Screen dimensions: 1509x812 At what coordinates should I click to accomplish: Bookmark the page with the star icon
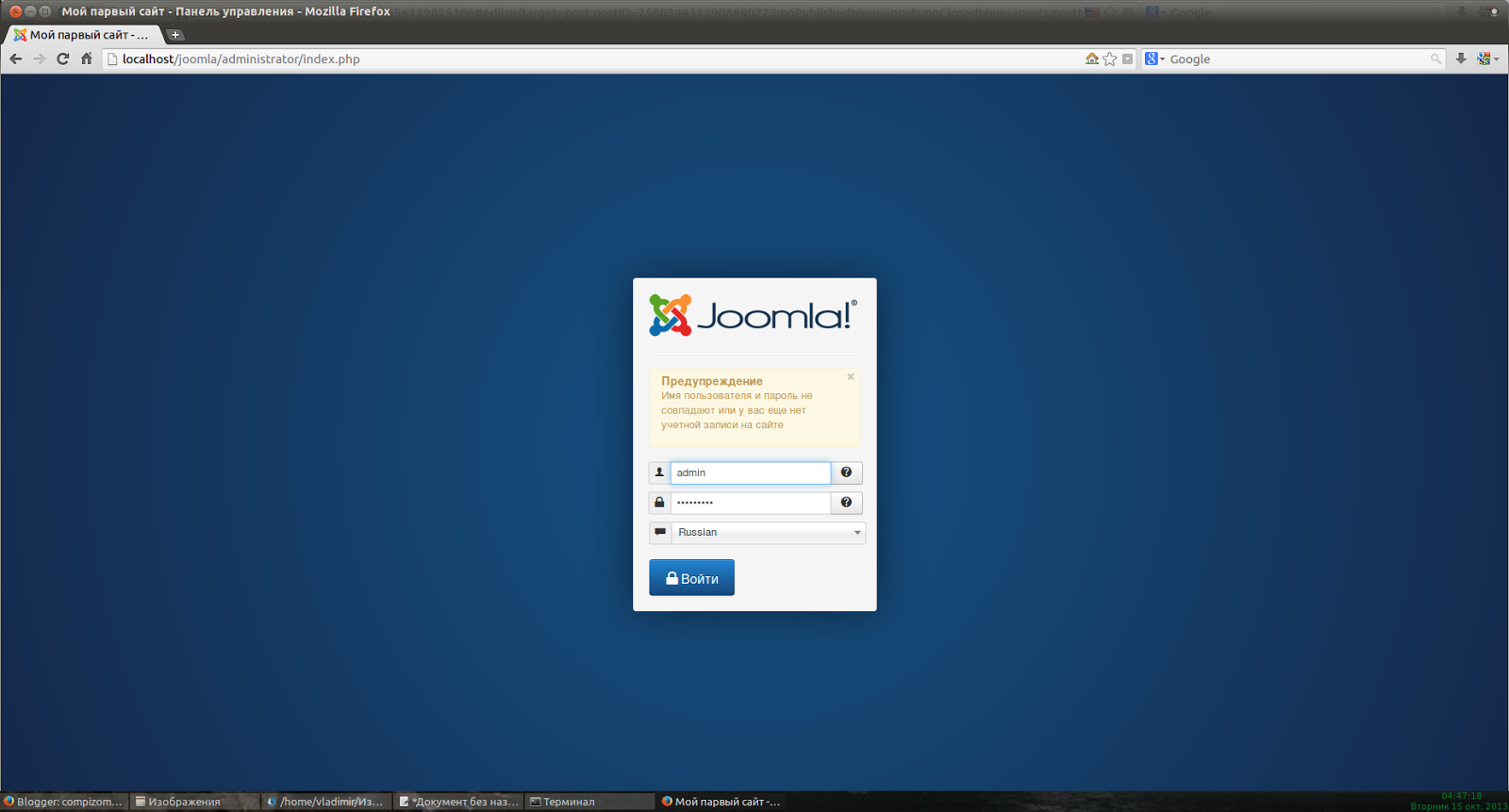pos(1110,58)
